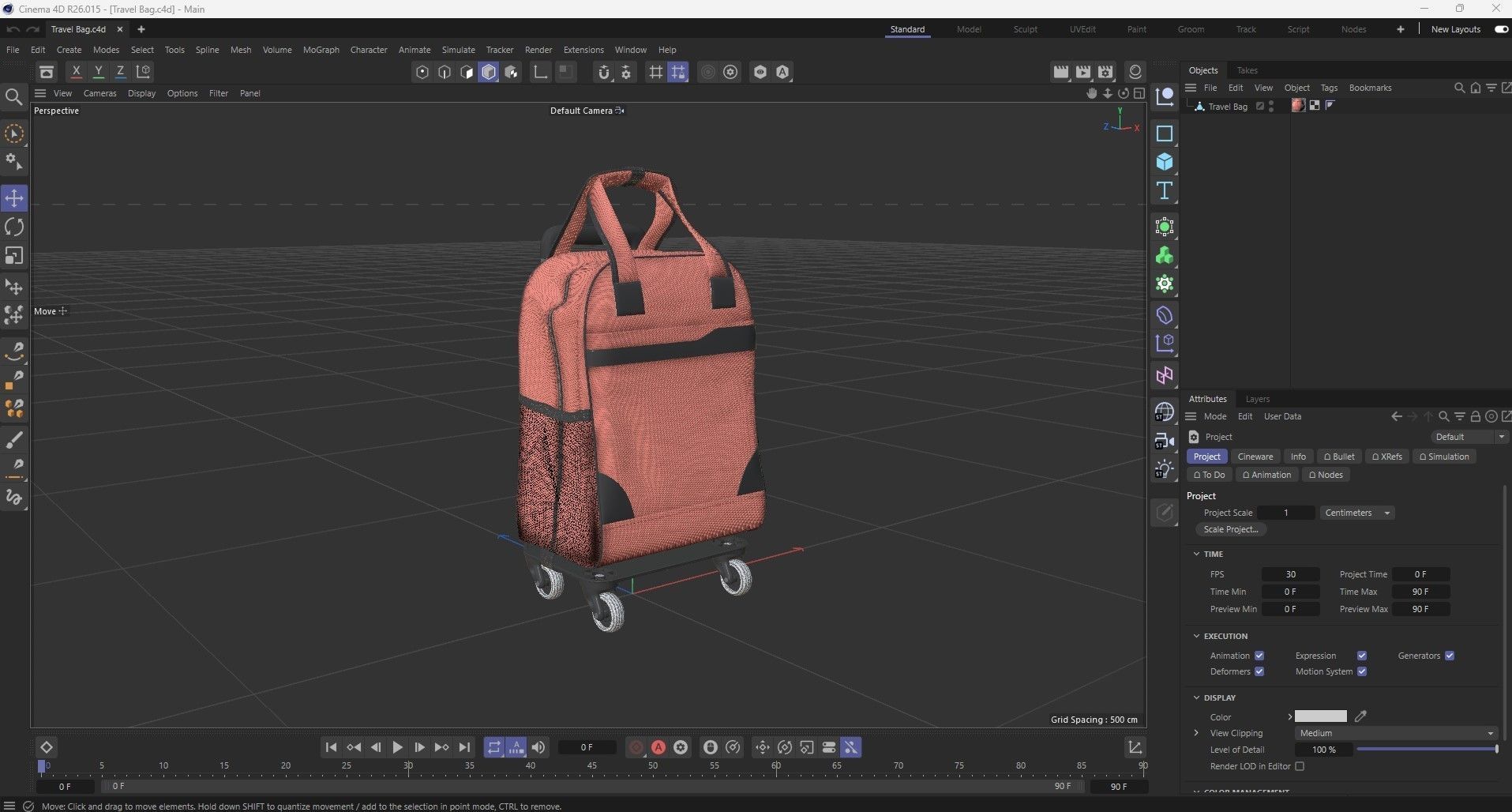Open the MoGraph menu

coord(321,50)
